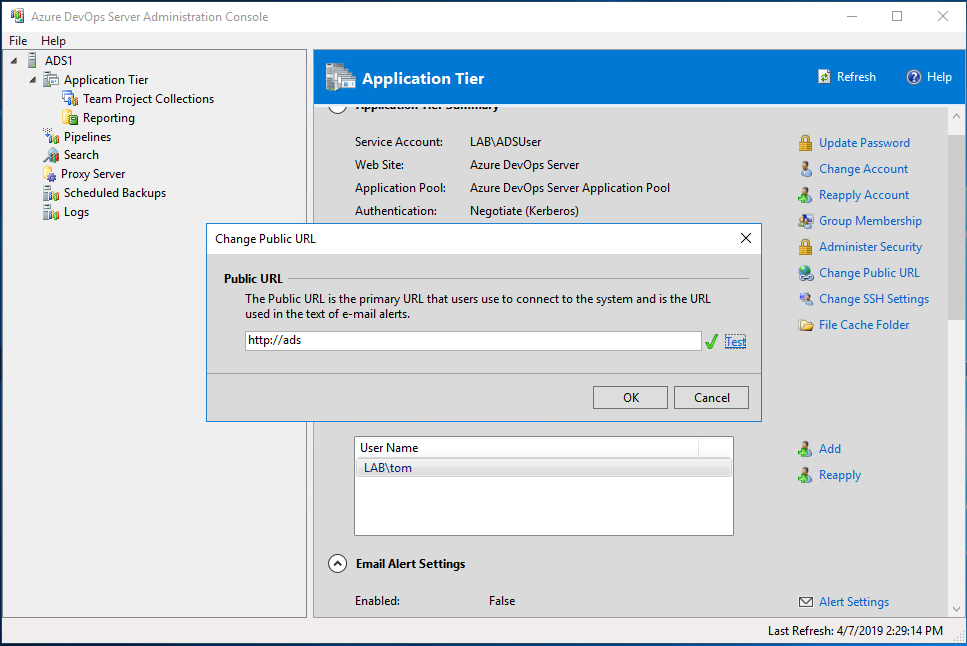Click the Help question mark icon
Screen dimensions: 967x646
tap(913, 77)
